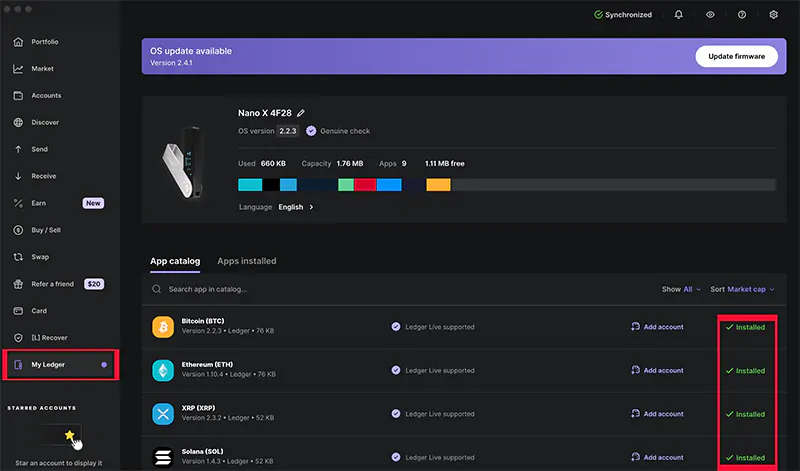Click Add account for Bitcoin

(657, 327)
